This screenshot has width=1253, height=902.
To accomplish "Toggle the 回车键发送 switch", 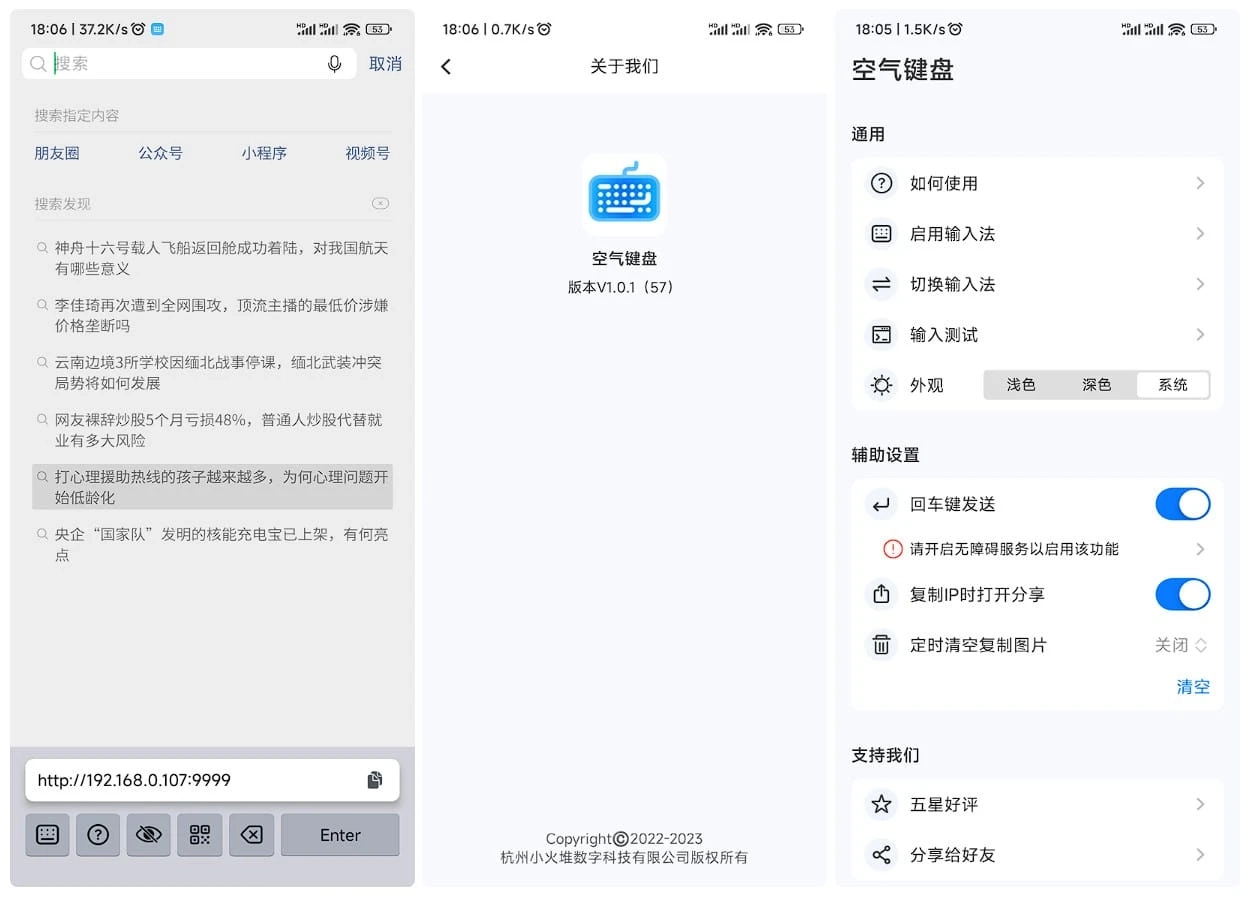I will [x=1182, y=504].
